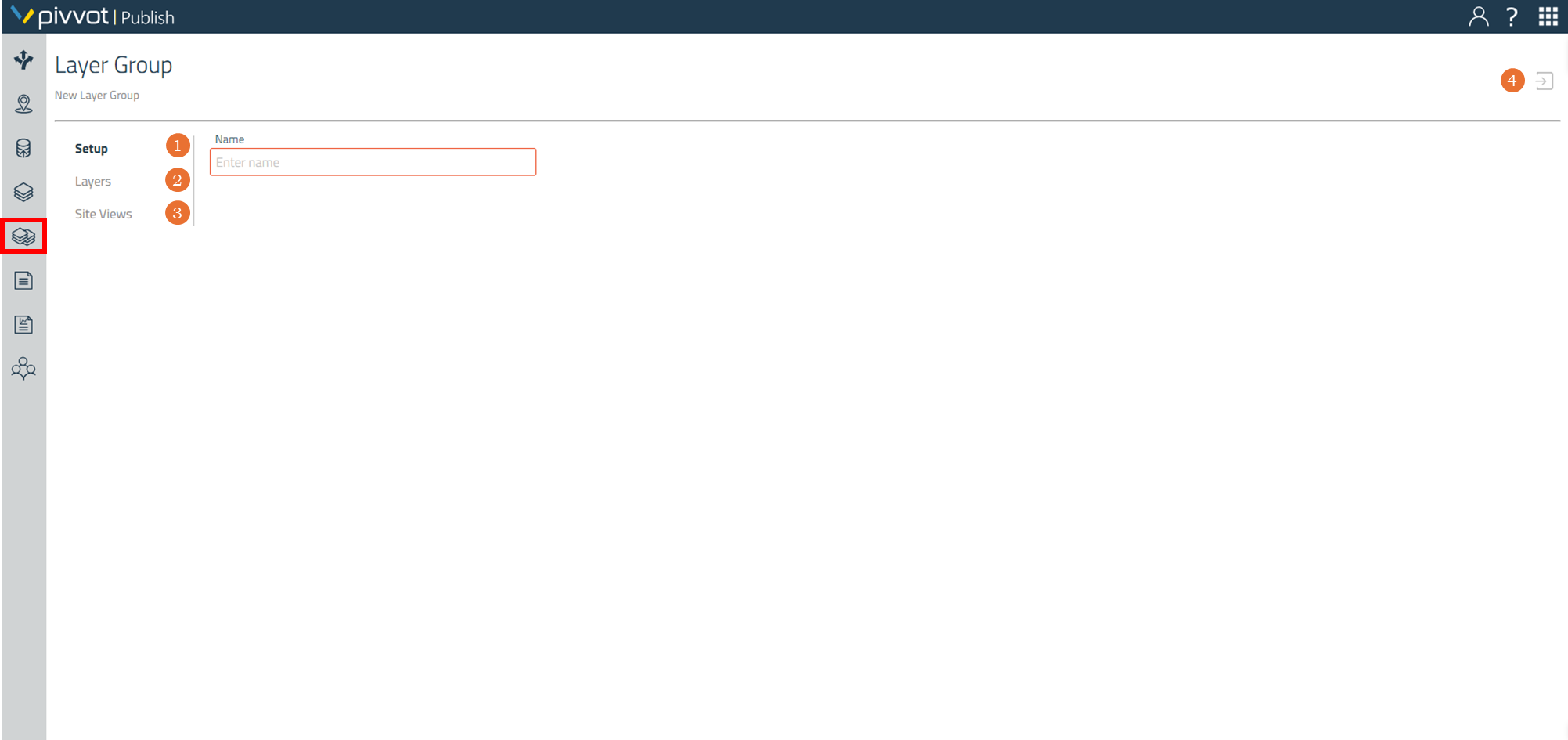
Task: Open the document lines icon in sidebar
Action: point(23,280)
